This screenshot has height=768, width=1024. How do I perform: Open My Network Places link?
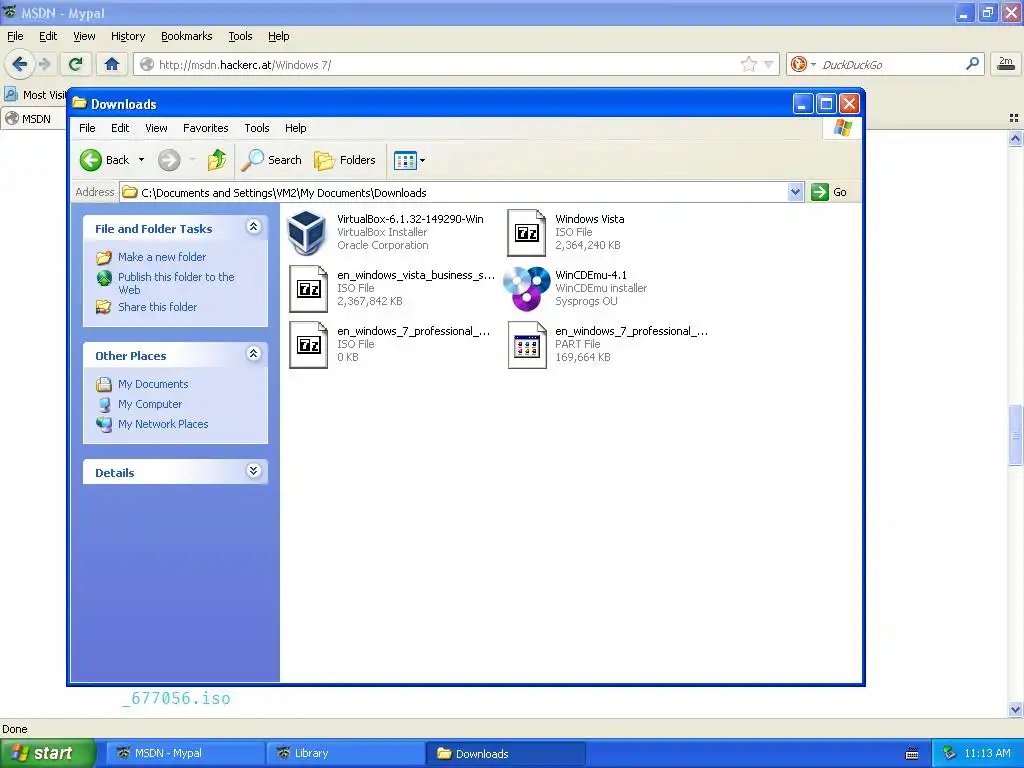163,424
